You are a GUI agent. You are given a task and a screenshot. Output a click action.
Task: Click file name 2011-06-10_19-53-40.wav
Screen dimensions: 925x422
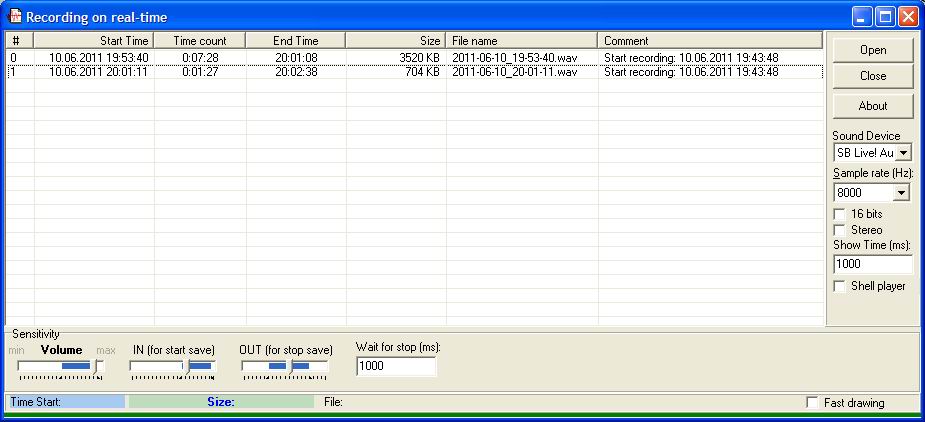[514, 58]
